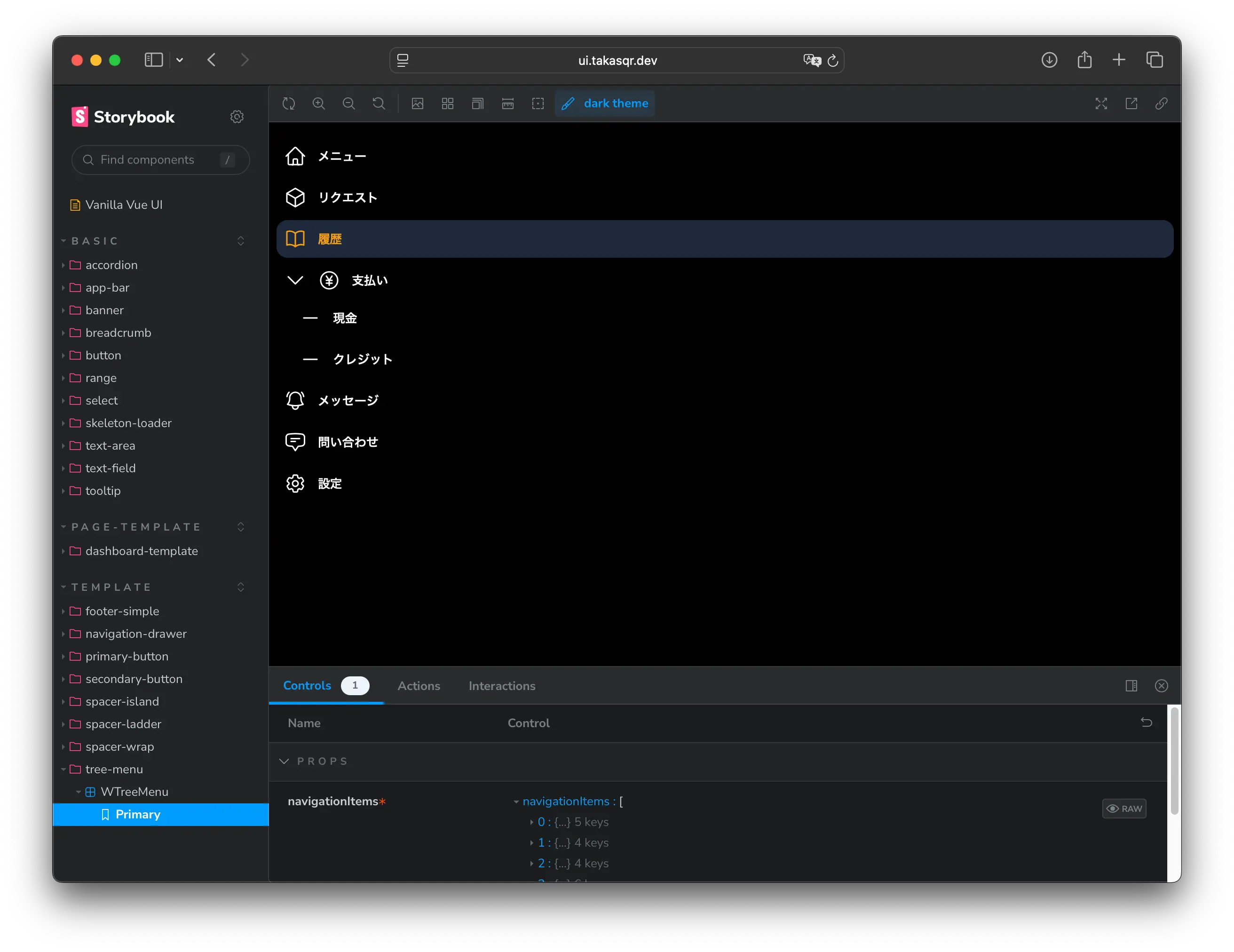Open the canvas in a new tab

tap(1131, 103)
